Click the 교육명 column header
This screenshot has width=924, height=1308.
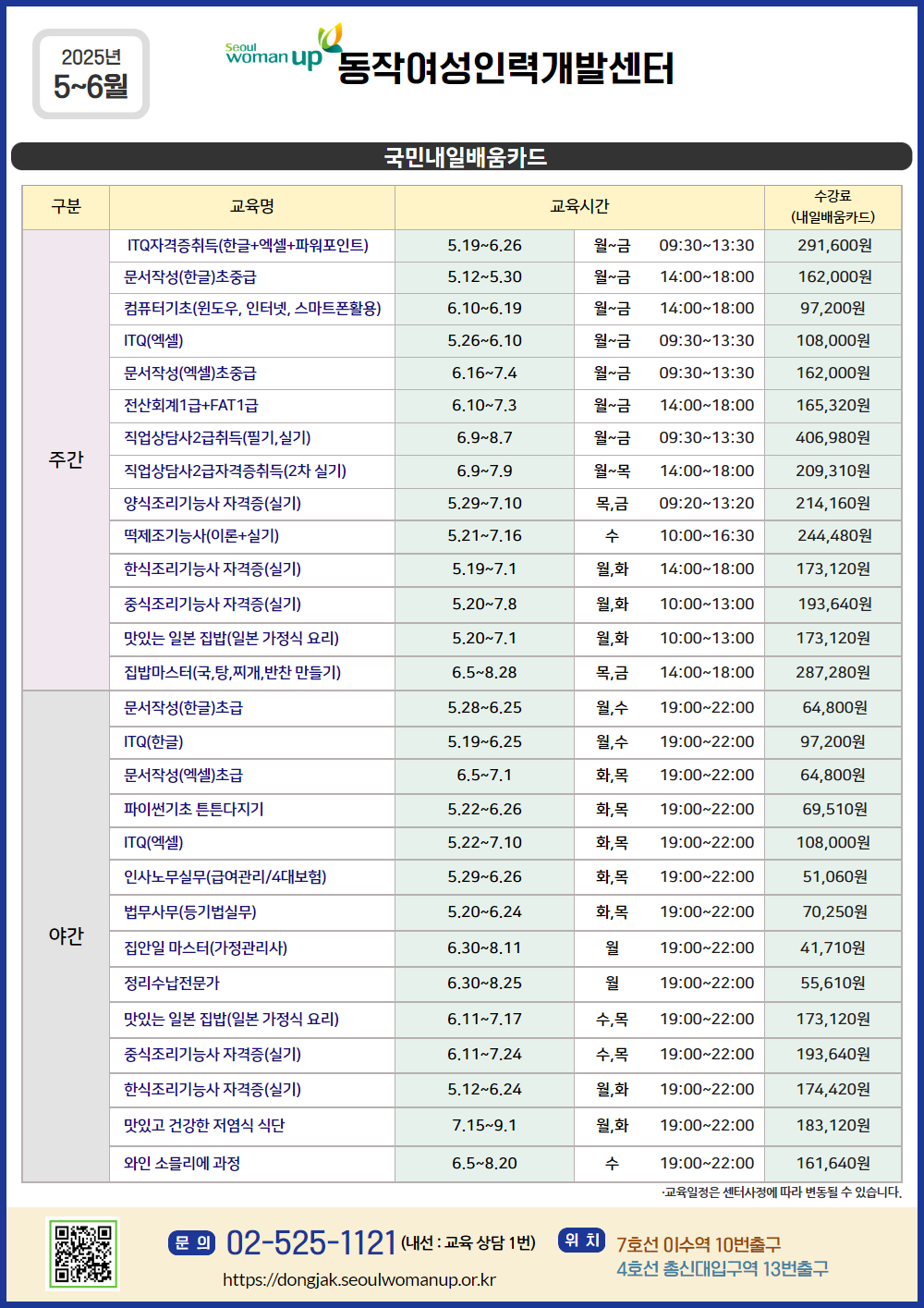tap(252, 207)
